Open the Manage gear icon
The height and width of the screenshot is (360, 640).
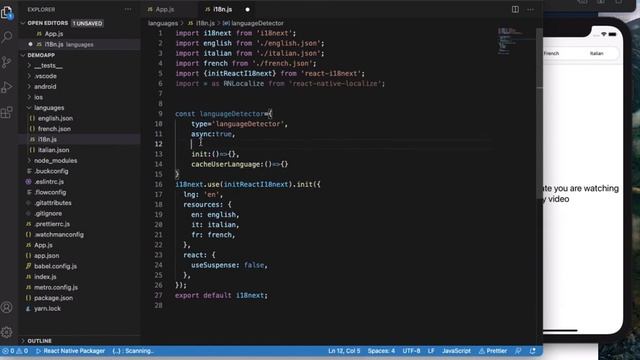tap(7, 332)
